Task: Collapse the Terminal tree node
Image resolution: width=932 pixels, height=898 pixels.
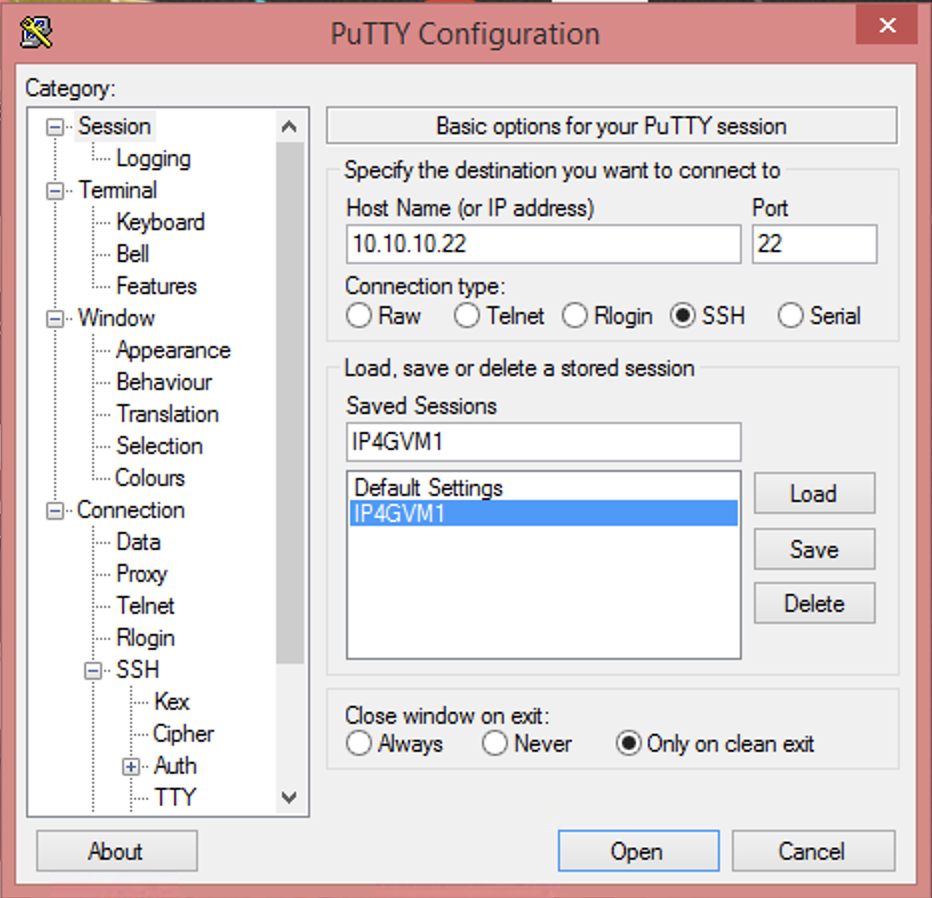Action: coord(55,191)
